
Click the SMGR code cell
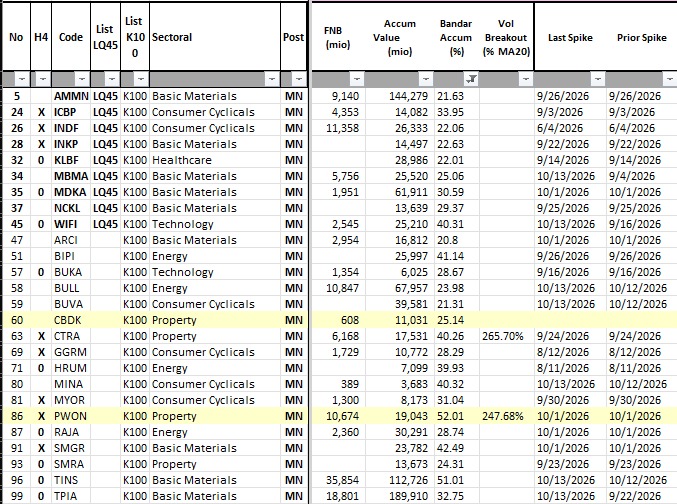71,448
